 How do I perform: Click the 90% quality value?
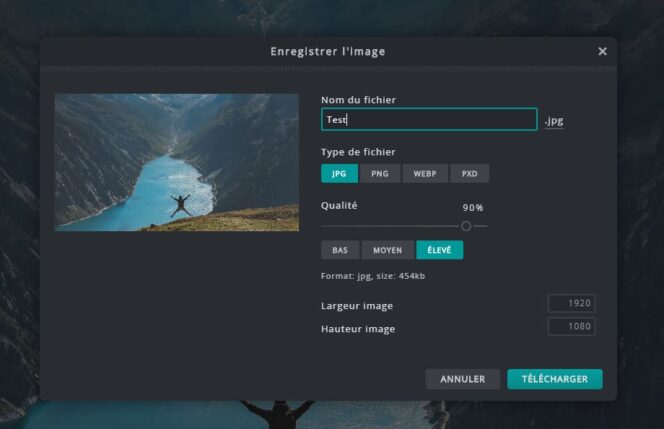click(473, 208)
